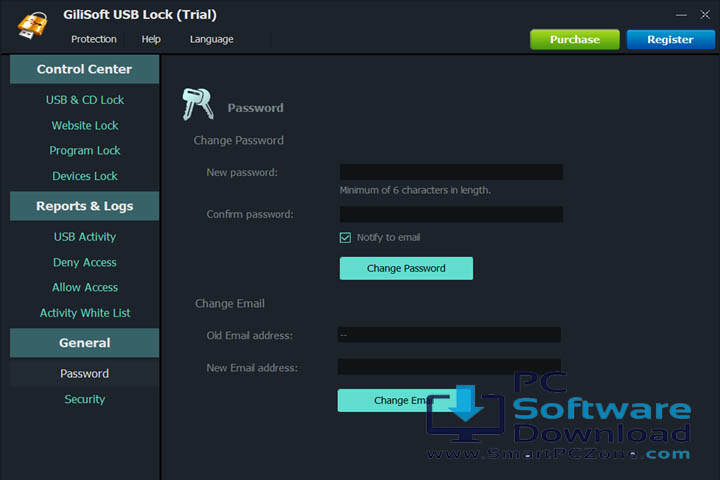Select the General section header
Screen dimensions: 720x480
click(x=84, y=343)
